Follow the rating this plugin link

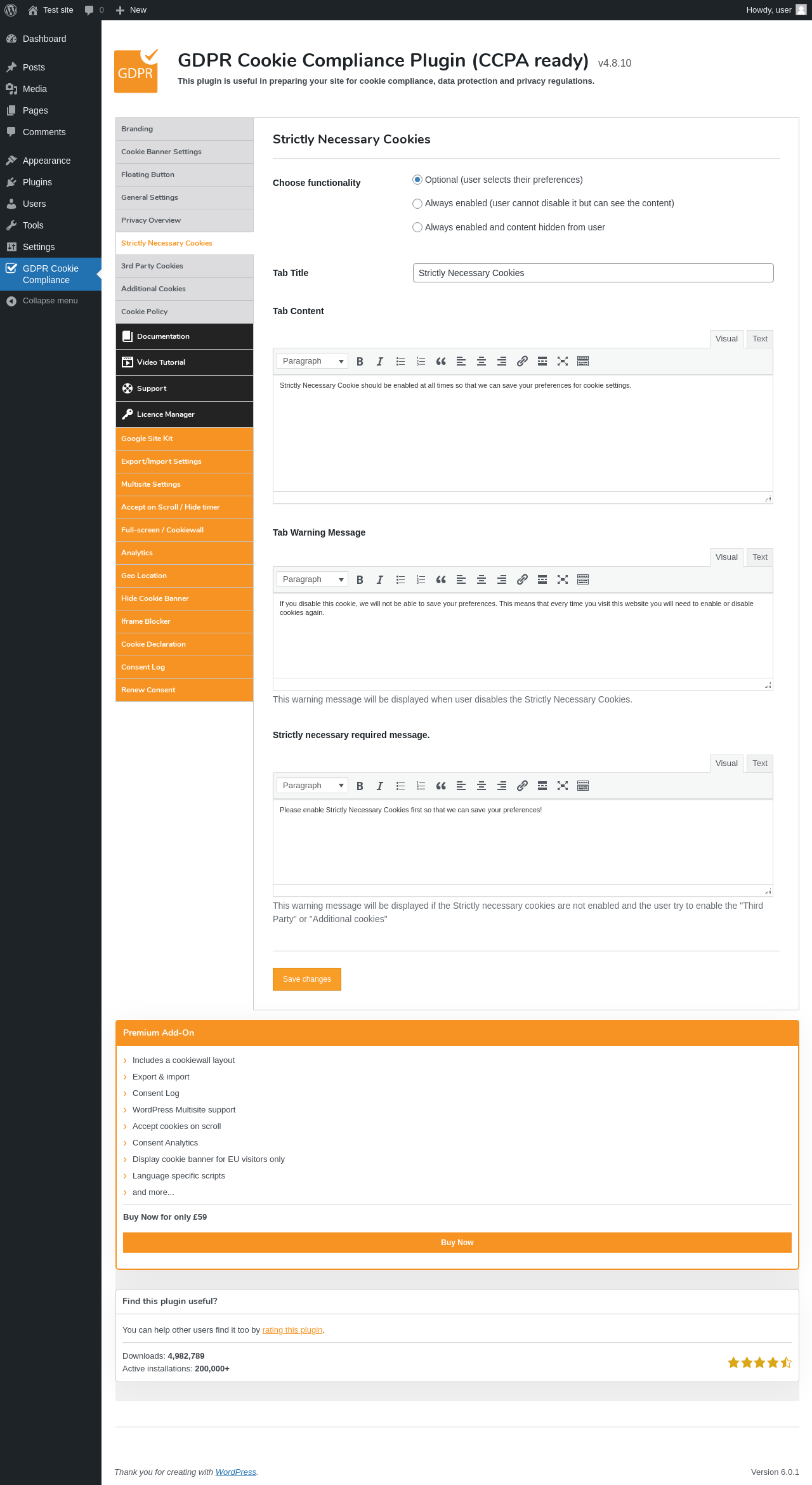point(292,1330)
